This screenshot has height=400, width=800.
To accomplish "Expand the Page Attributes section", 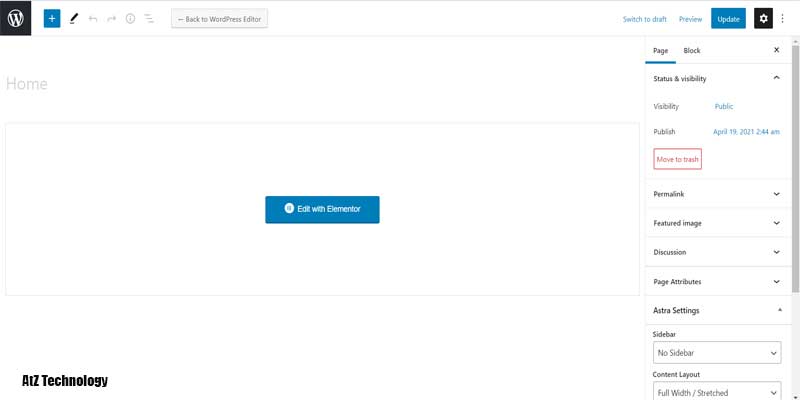I will (x=717, y=282).
